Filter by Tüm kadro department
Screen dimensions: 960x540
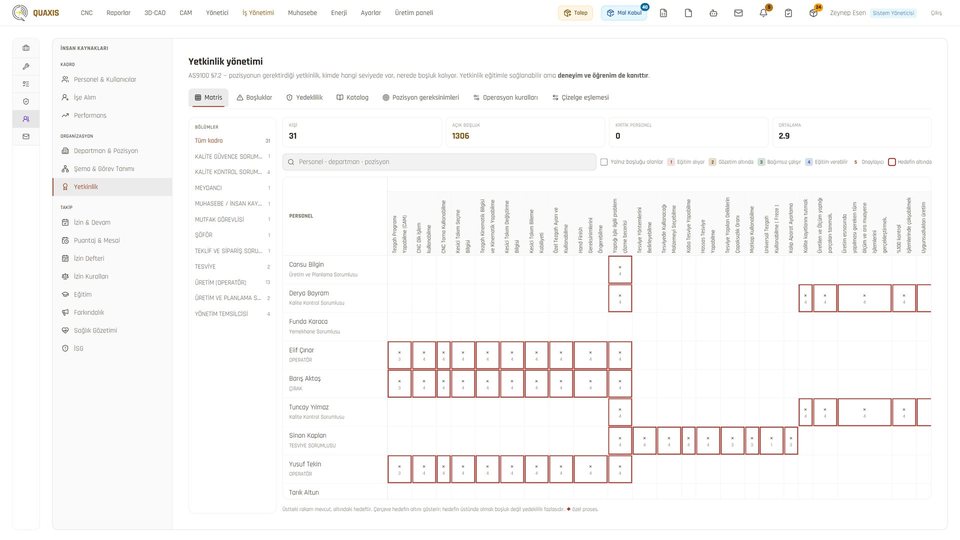tap(232, 141)
